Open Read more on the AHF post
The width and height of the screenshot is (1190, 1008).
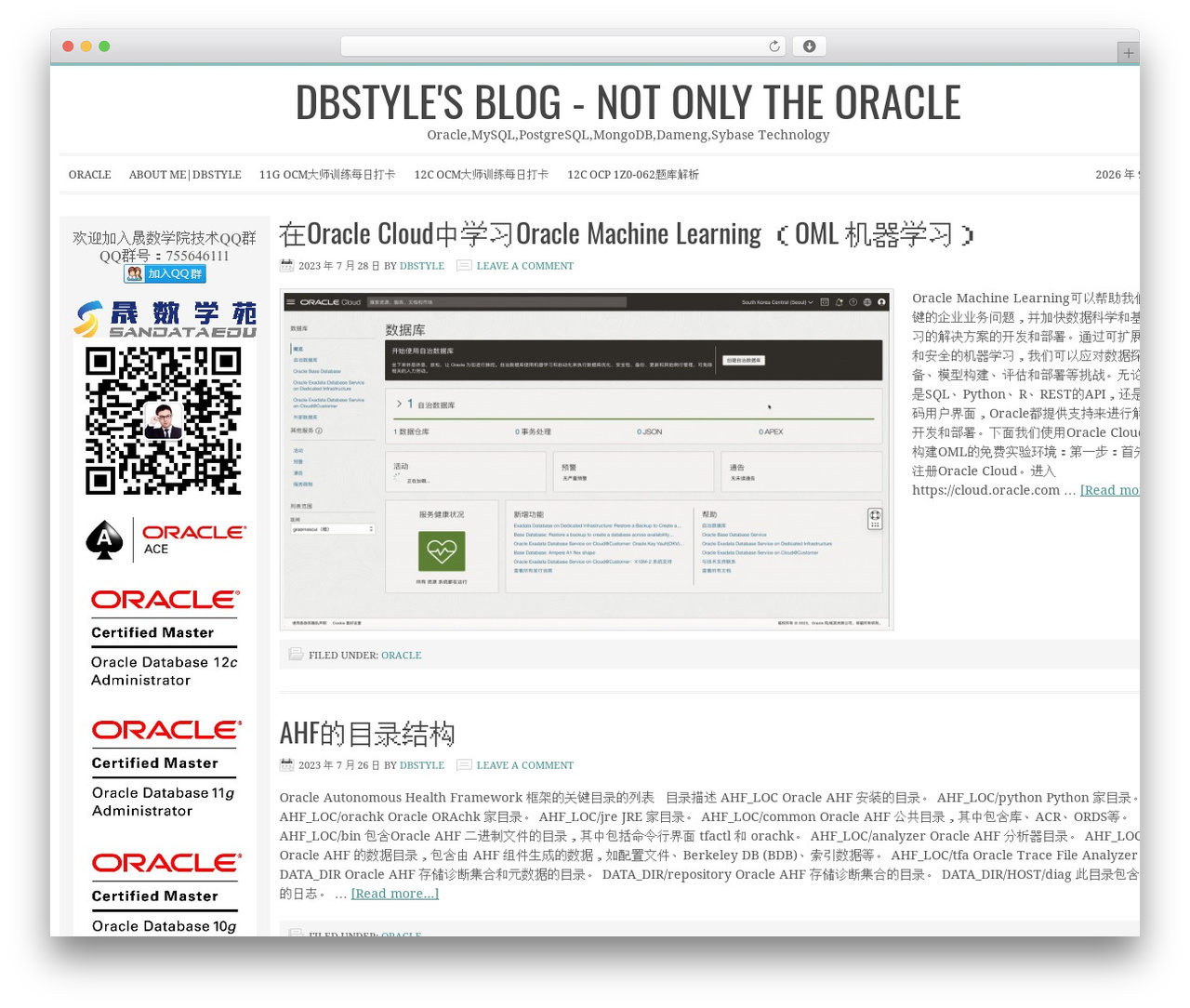(x=395, y=894)
